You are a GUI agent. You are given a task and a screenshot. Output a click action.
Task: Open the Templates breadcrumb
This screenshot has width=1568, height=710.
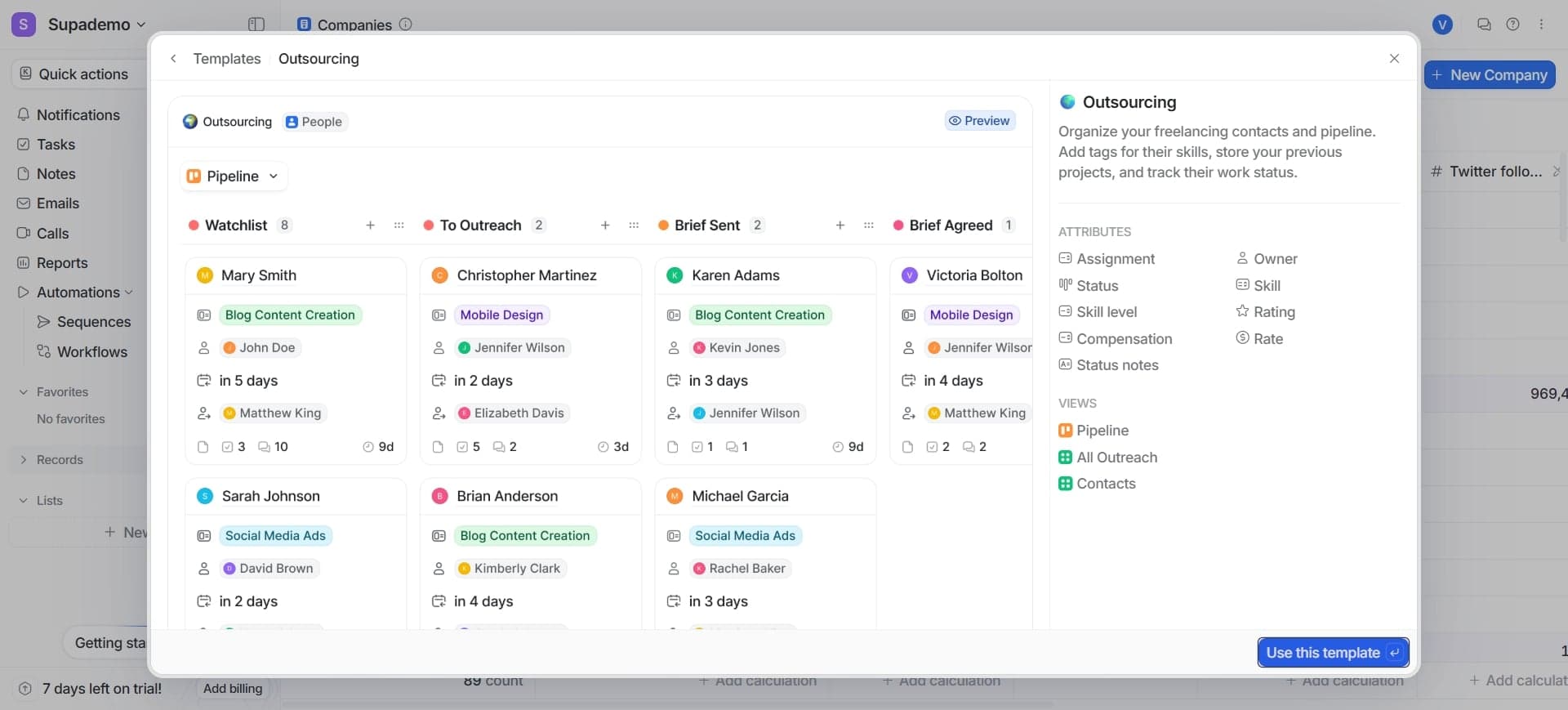tap(227, 59)
